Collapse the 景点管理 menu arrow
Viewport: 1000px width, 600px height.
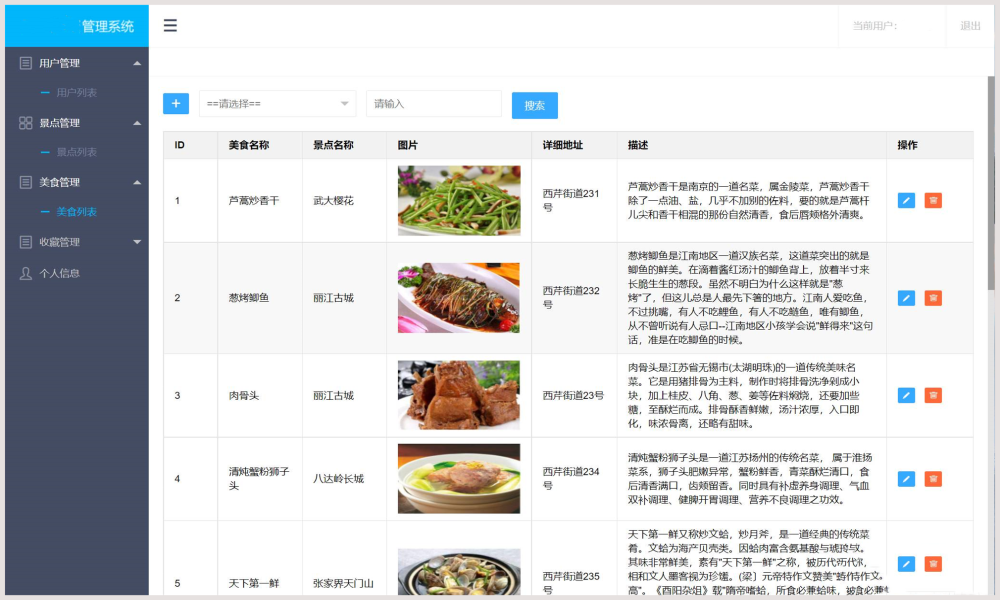(137, 123)
